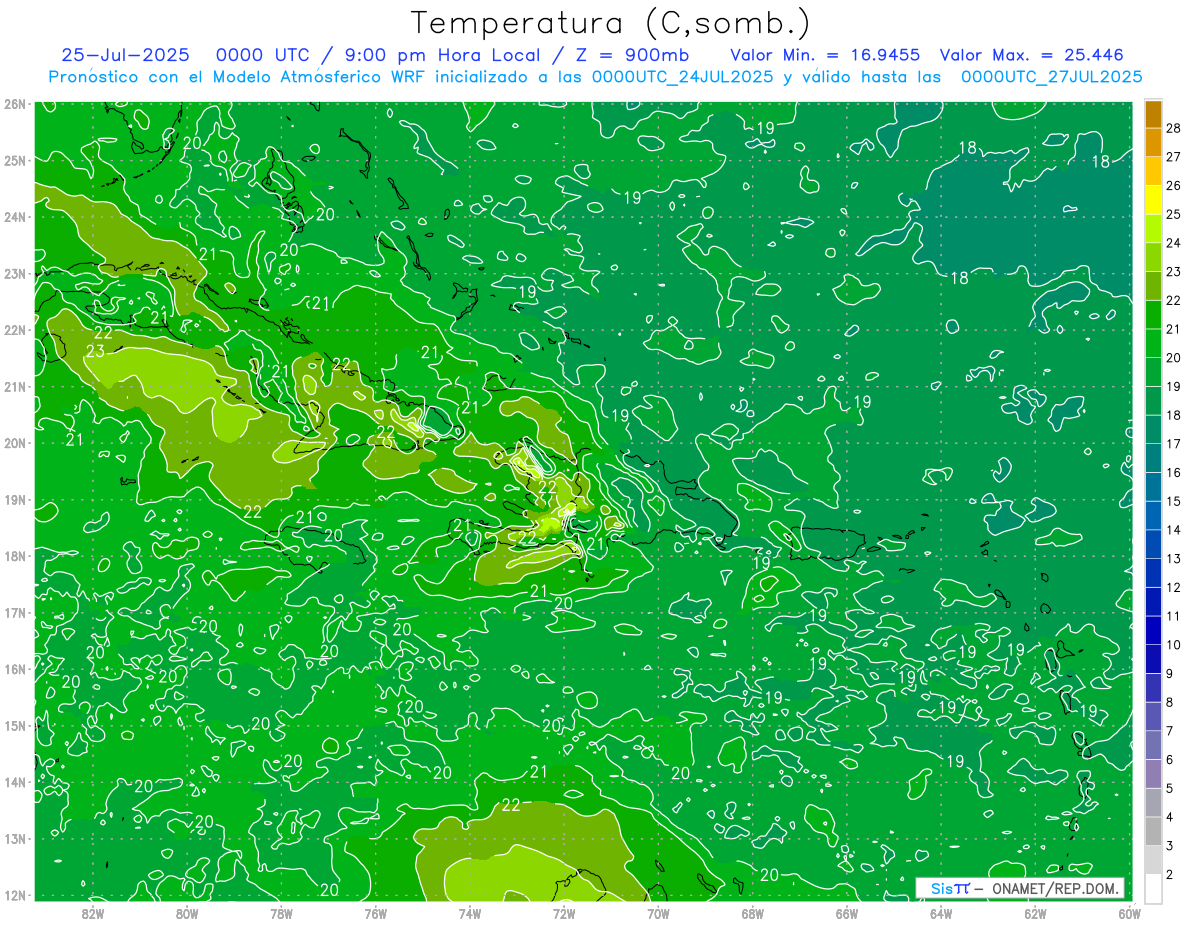Click the longitude label '76W'
1200x927 pixels.
tap(375, 913)
